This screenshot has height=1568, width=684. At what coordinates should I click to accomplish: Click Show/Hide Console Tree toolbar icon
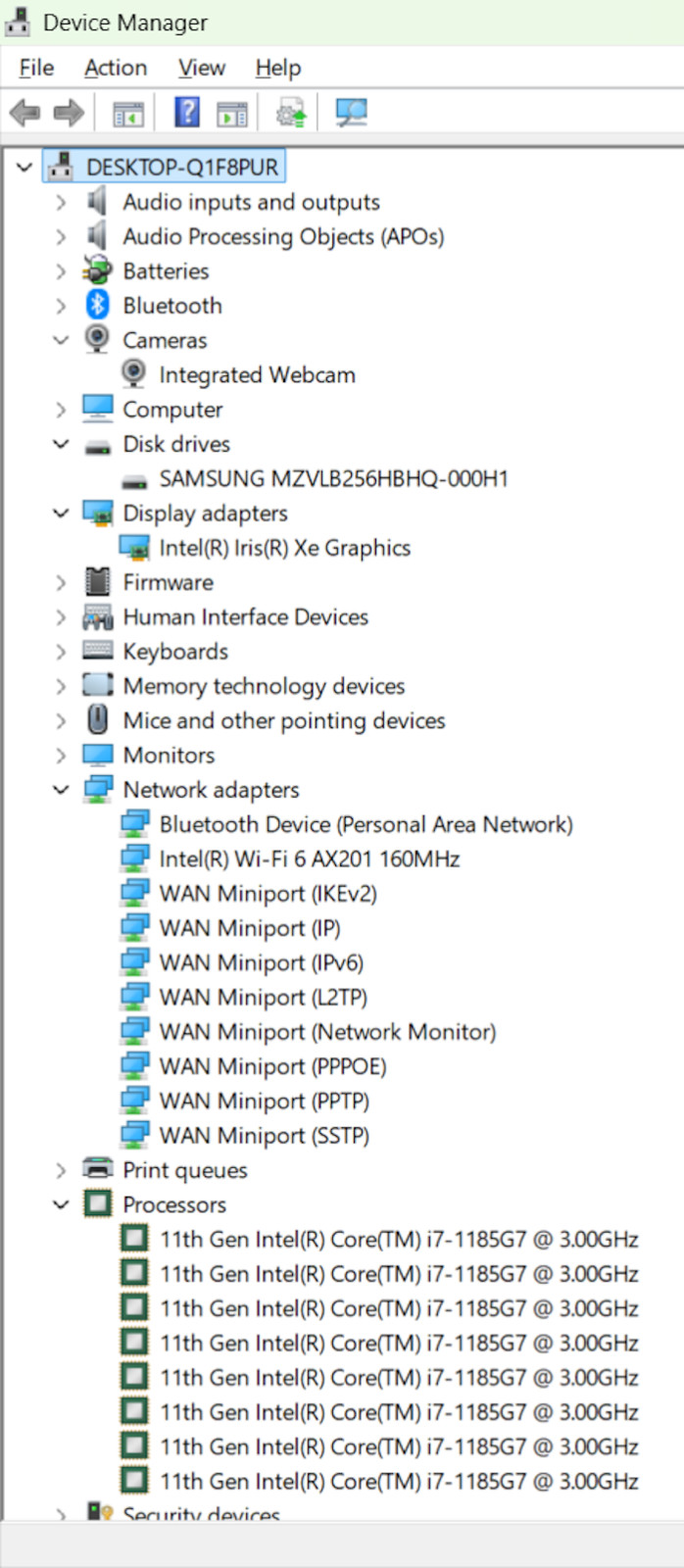click(127, 113)
